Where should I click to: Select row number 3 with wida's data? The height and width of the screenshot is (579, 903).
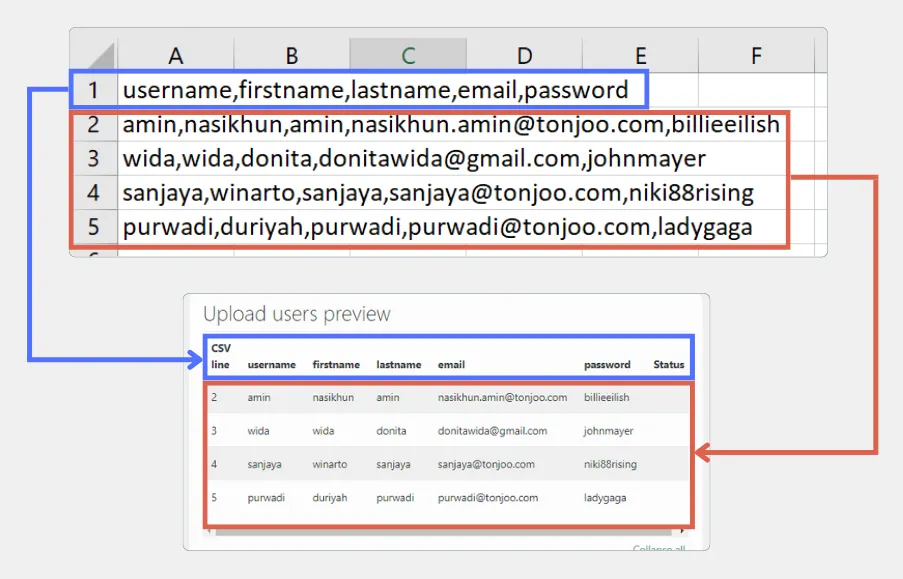(94, 158)
